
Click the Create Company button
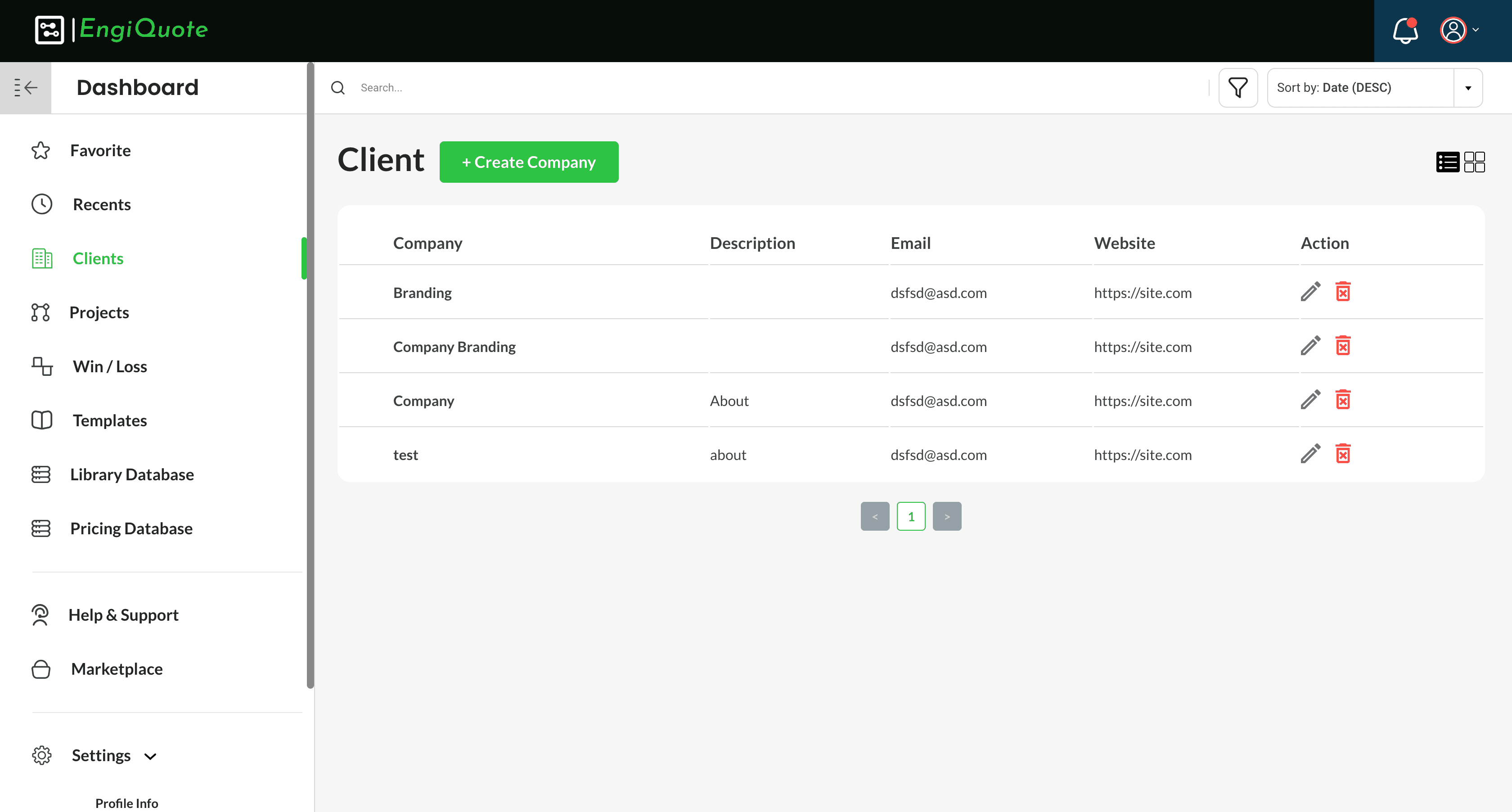(528, 162)
